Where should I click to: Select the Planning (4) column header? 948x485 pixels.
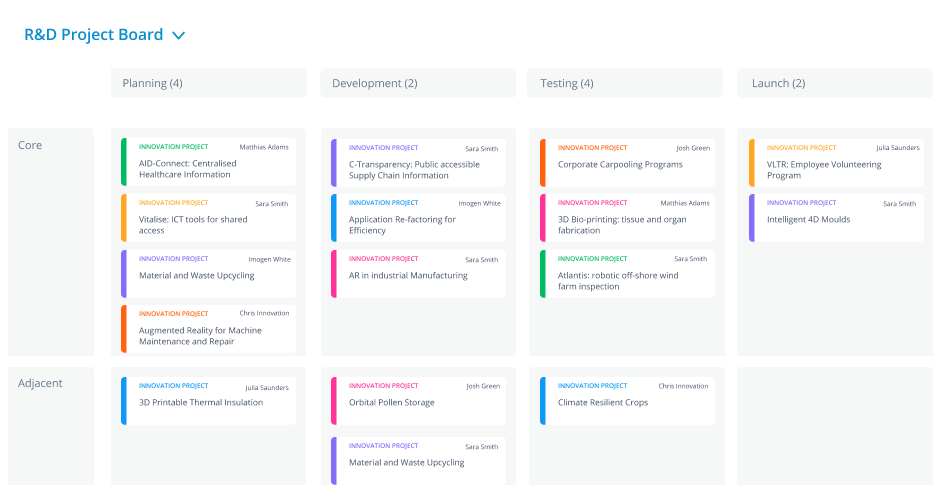tap(208, 83)
